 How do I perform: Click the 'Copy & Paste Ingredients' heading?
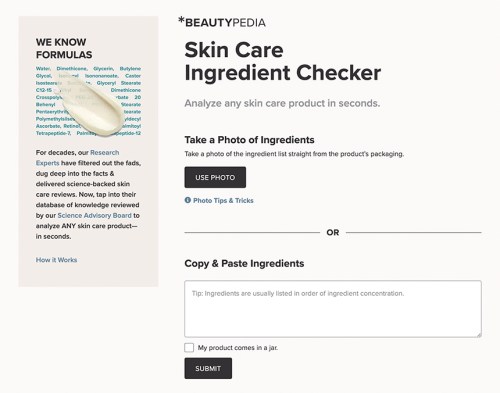point(244,263)
